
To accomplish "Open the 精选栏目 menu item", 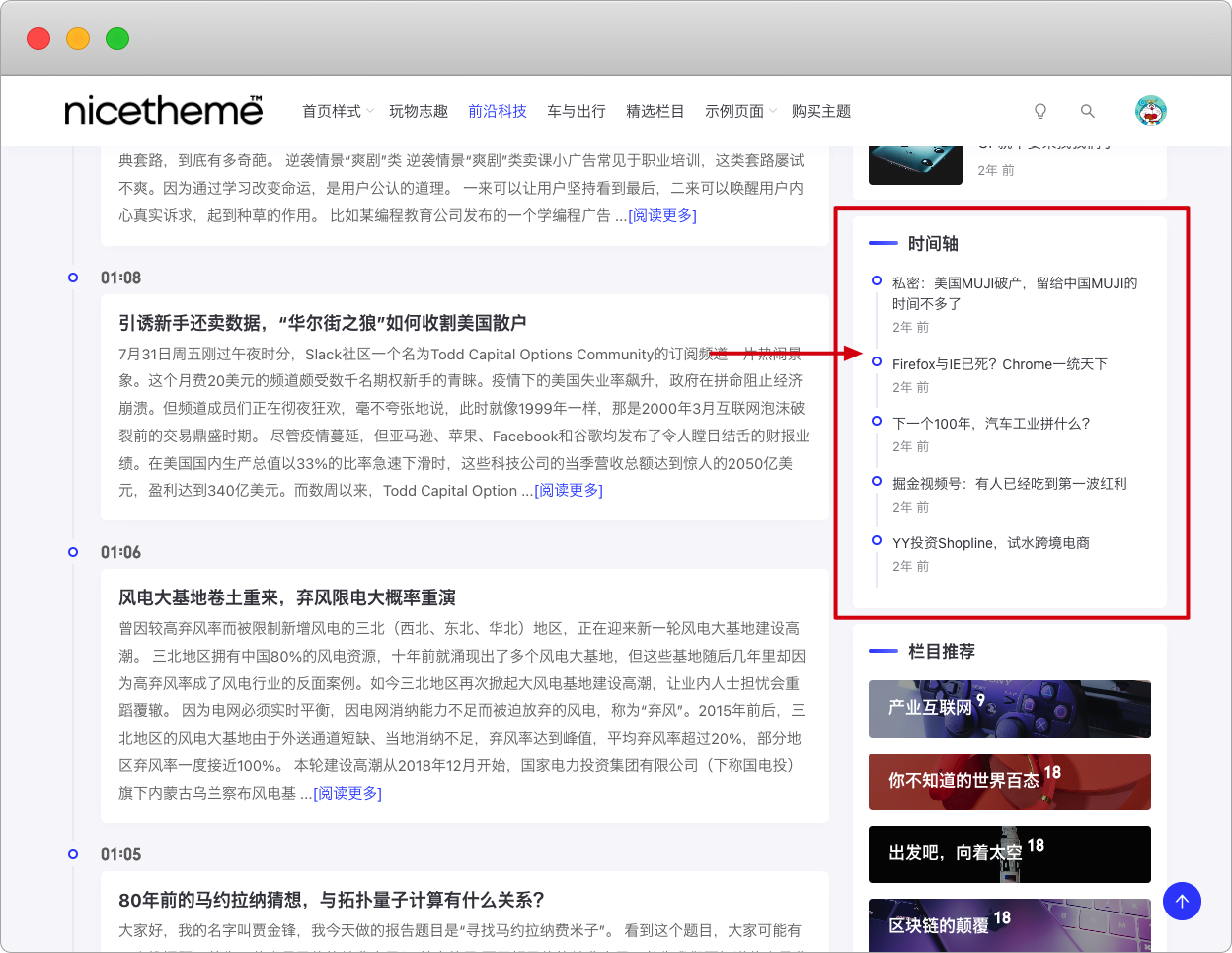I will coord(655,111).
